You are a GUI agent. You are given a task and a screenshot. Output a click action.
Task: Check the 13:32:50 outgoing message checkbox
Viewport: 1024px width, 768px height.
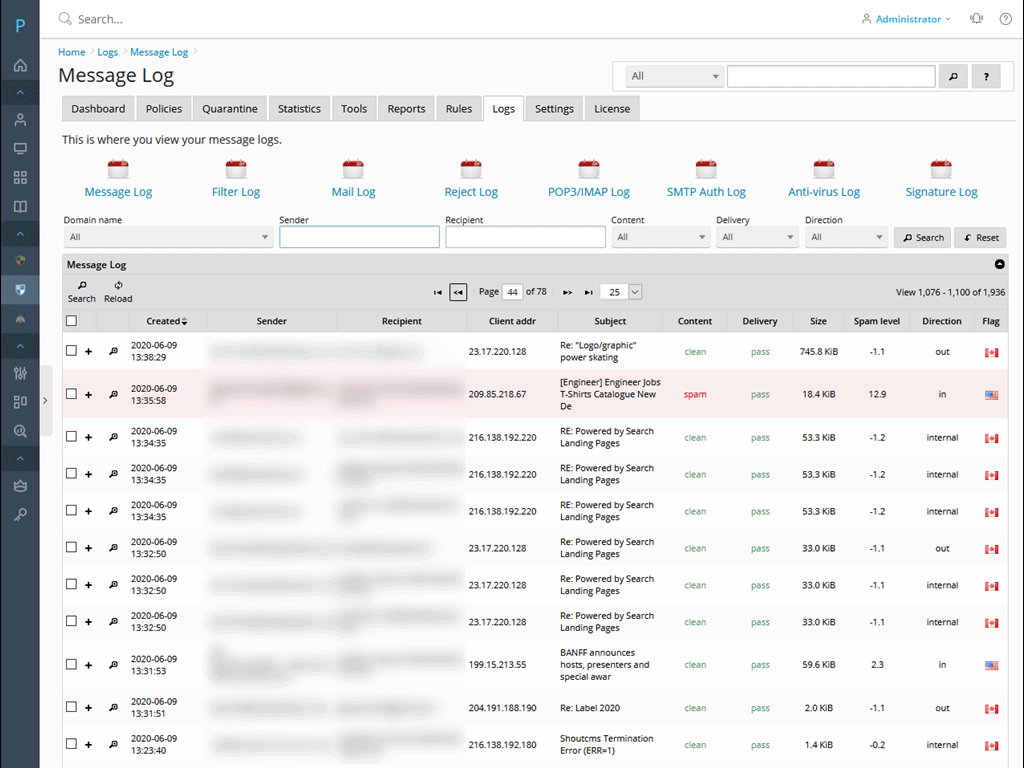71,547
